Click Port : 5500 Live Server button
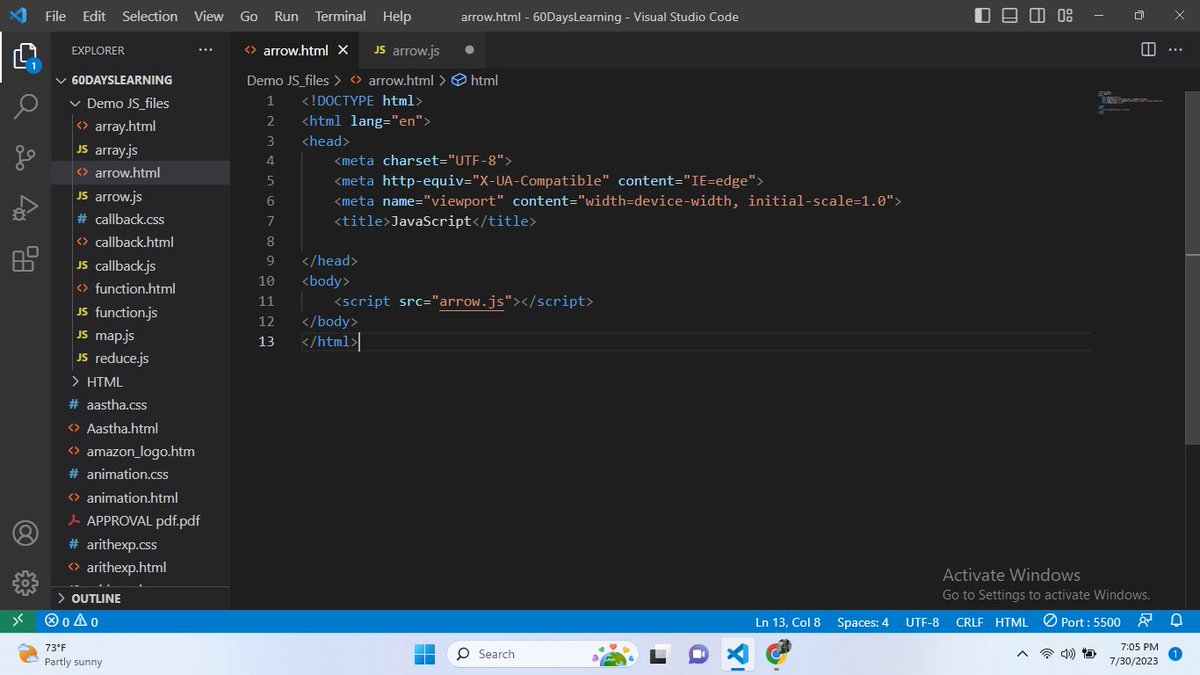This screenshot has height=675, width=1200. click(x=1082, y=621)
